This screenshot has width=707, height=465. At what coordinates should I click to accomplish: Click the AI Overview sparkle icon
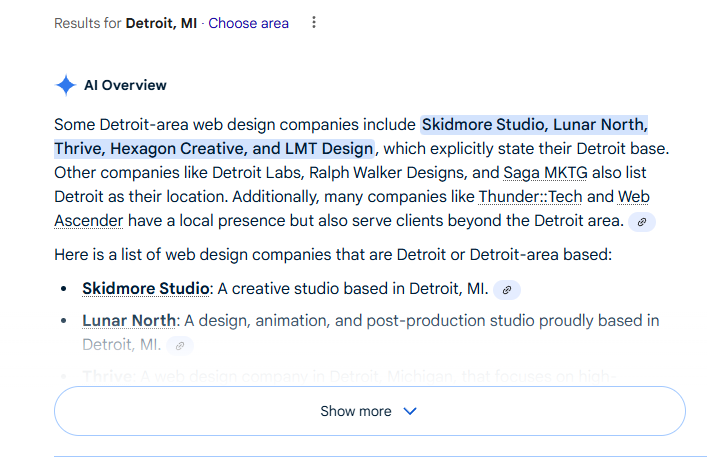click(x=66, y=85)
